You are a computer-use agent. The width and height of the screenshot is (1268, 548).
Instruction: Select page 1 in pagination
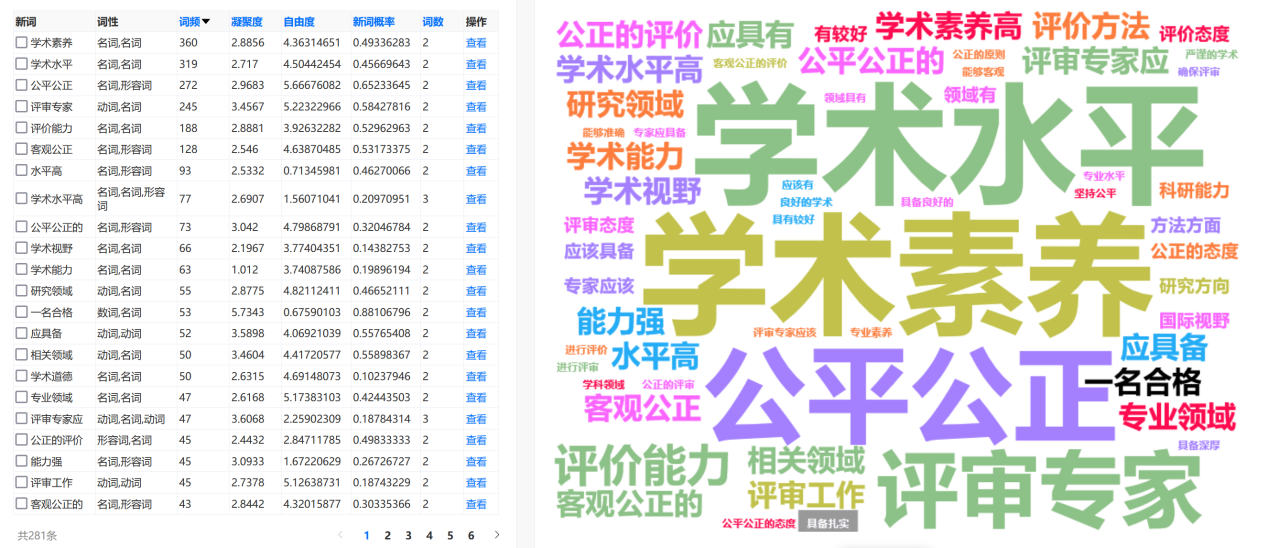point(366,535)
